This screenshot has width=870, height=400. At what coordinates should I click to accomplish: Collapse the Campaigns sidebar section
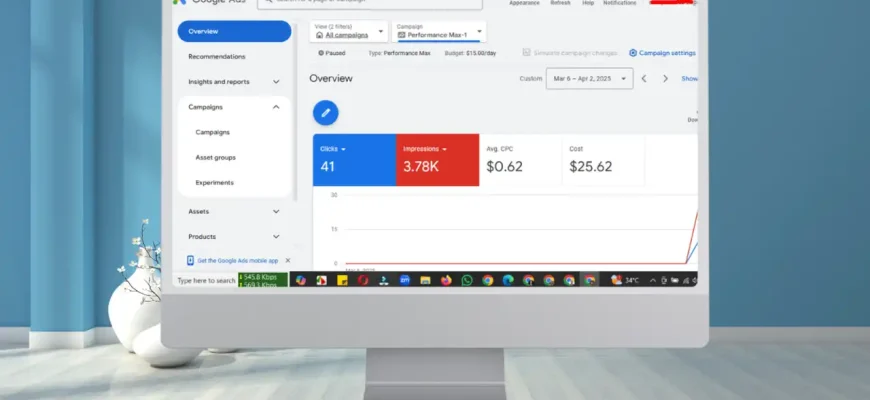276,107
